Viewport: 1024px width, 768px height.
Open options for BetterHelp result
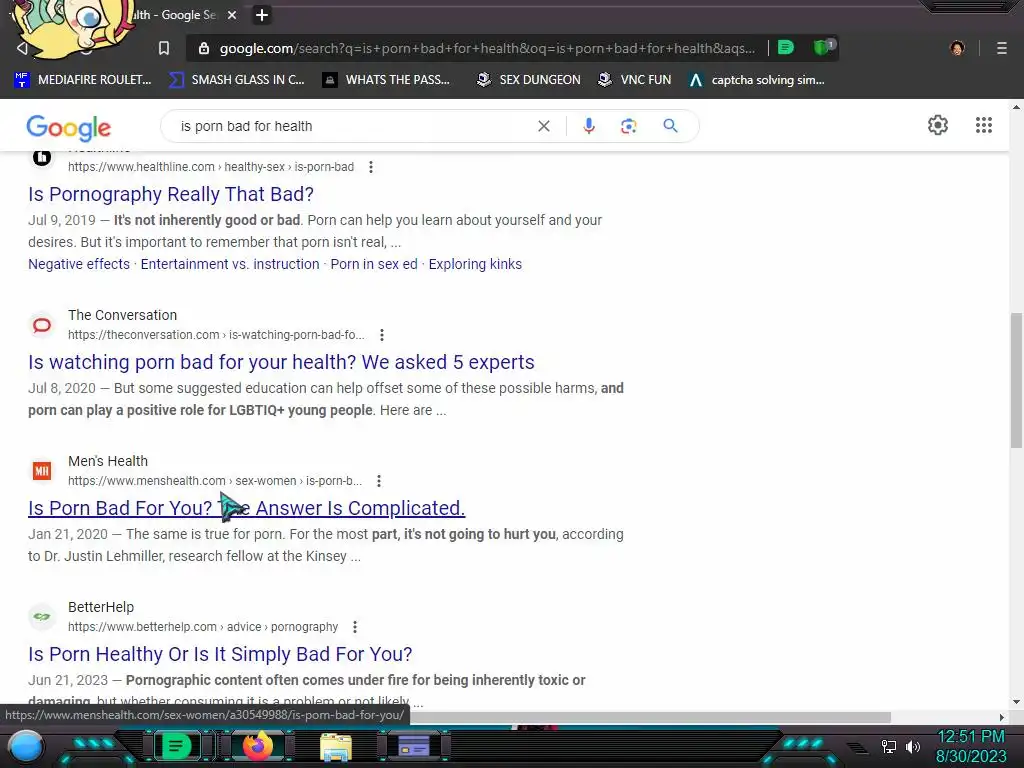[x=355, y=627]
